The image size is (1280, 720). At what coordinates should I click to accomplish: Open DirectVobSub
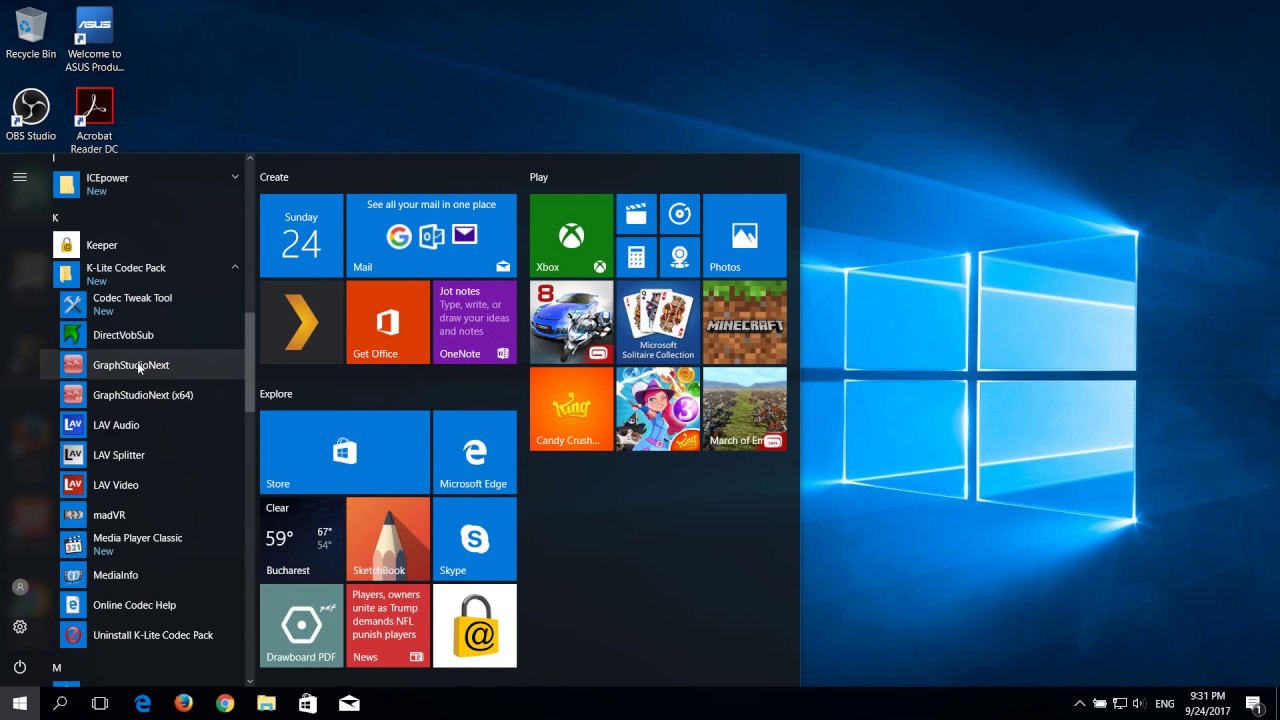[x=142, y=335]
